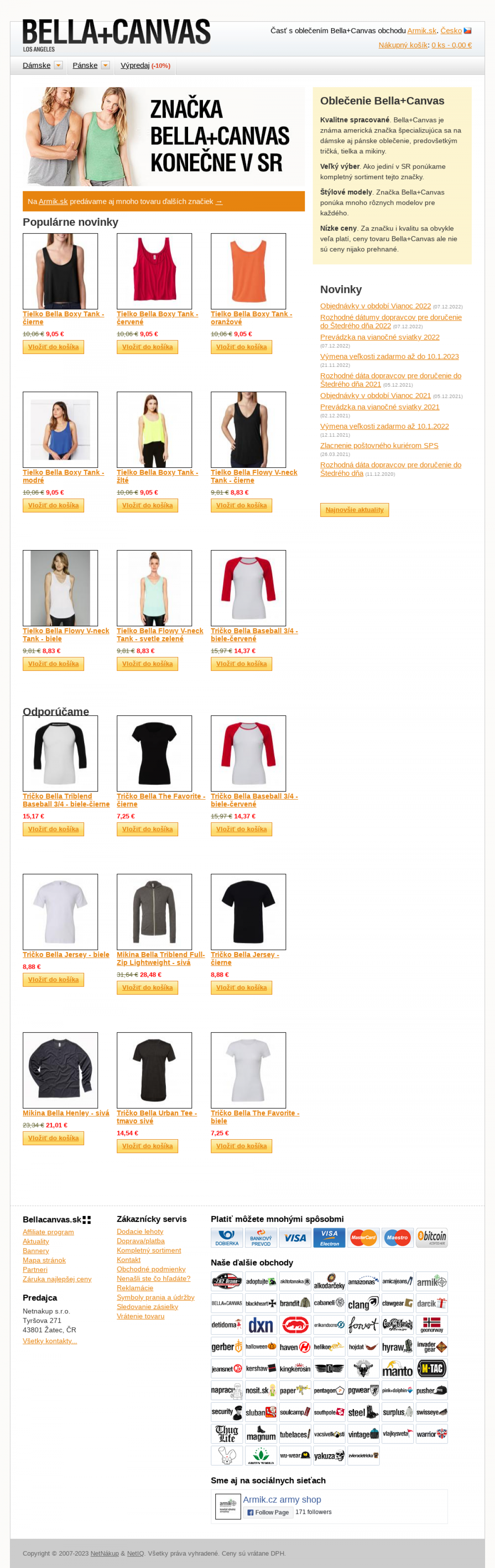Screen dimensions: 495x1568
Task: Click the Najnovšie aktuality button
Action: 354,510
